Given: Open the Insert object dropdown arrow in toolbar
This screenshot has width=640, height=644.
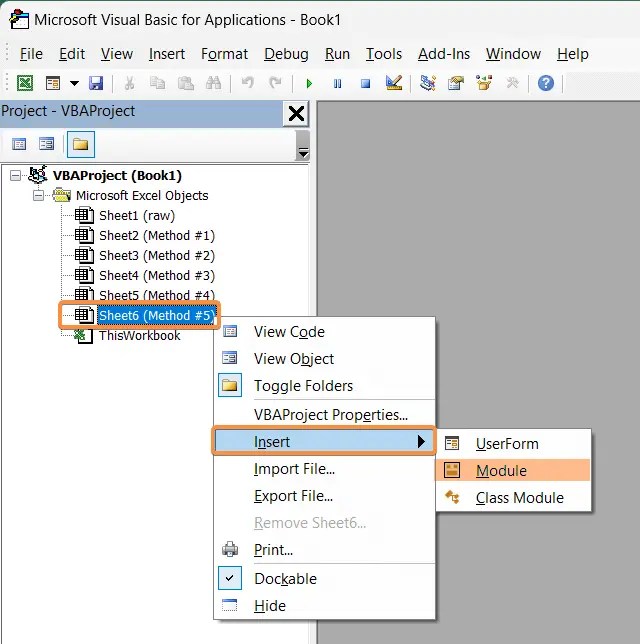Looking at the screenshot, I should click(74, 83).
